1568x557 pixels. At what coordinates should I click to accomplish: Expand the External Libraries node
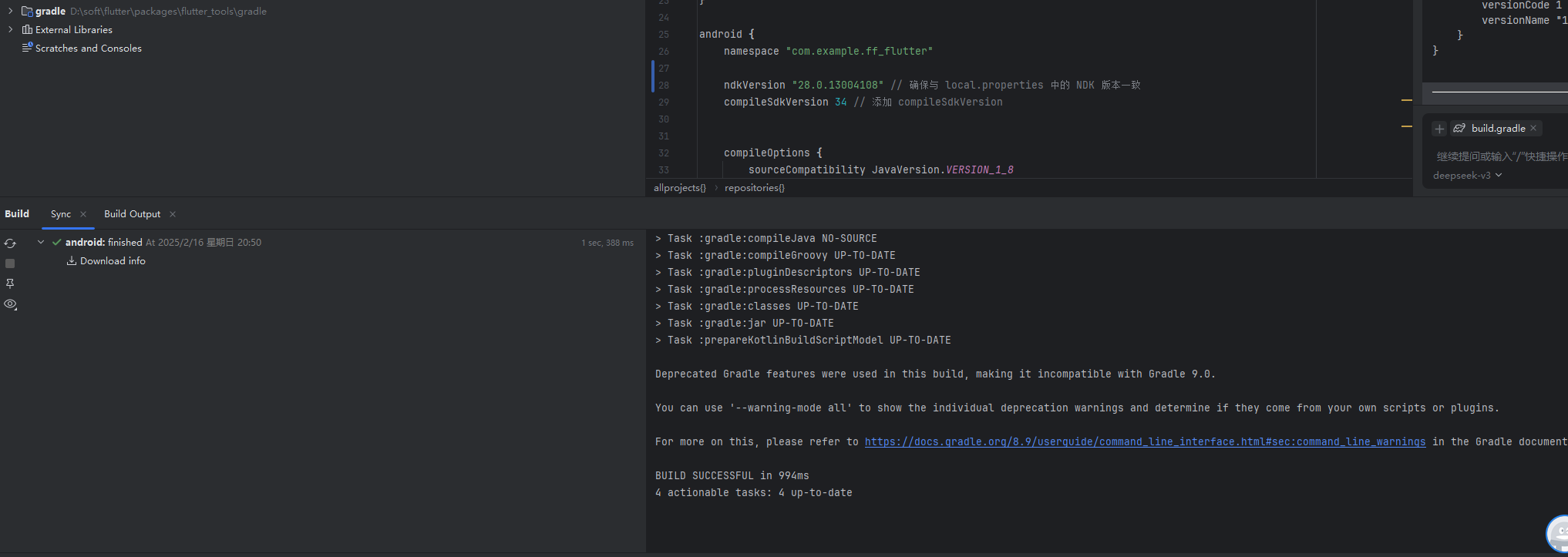[10, 29]
